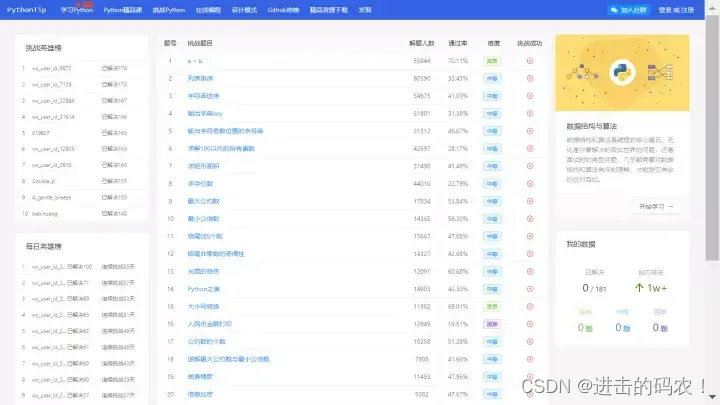
Task: Click difficulty tag in a + b row
Action: 492,61
